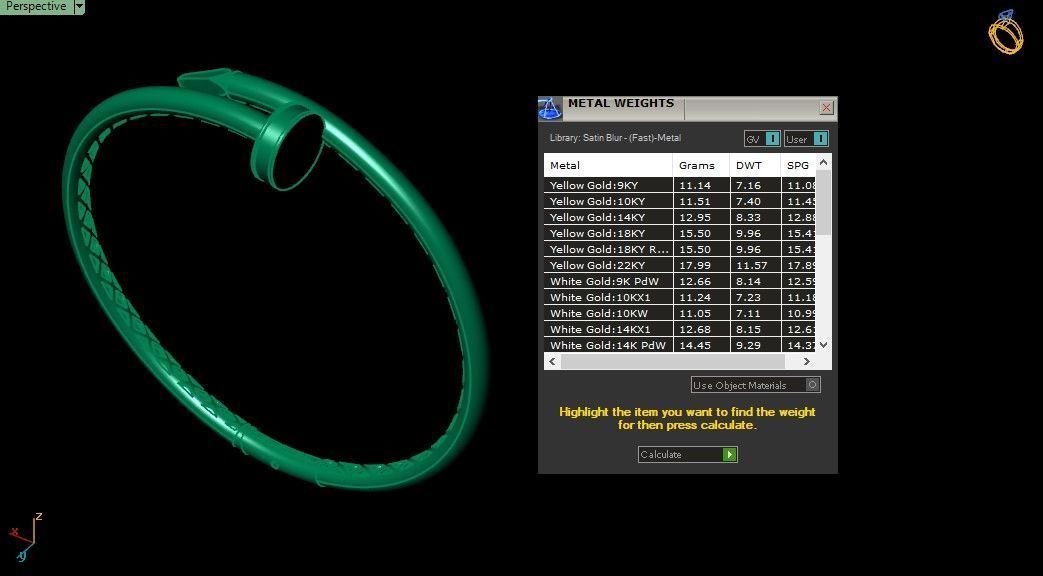Viewport: 1043px width, 576px height.
Task: Select the Yellow Gold:9KY row
Action: 679,186
